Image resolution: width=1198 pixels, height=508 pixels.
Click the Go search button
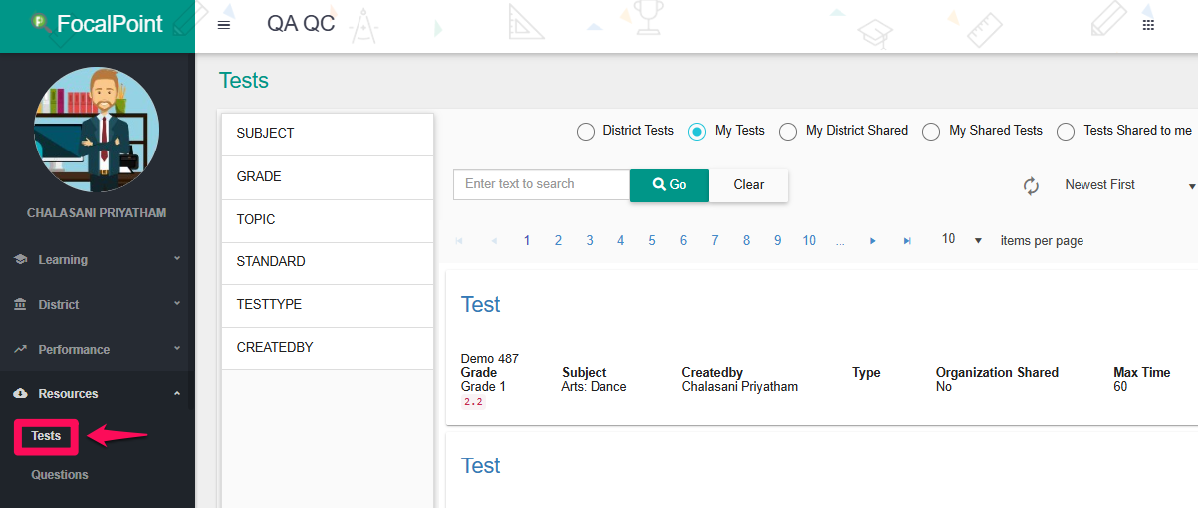669,185
